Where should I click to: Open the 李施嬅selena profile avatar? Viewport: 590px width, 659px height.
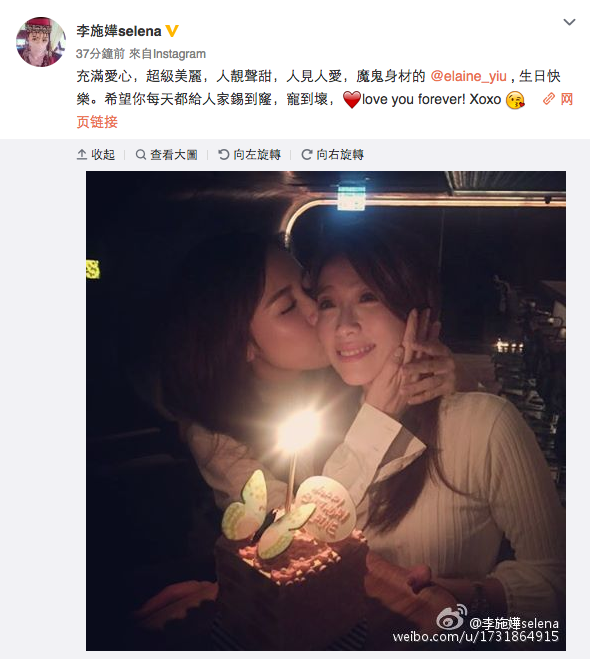pos(41,42)
